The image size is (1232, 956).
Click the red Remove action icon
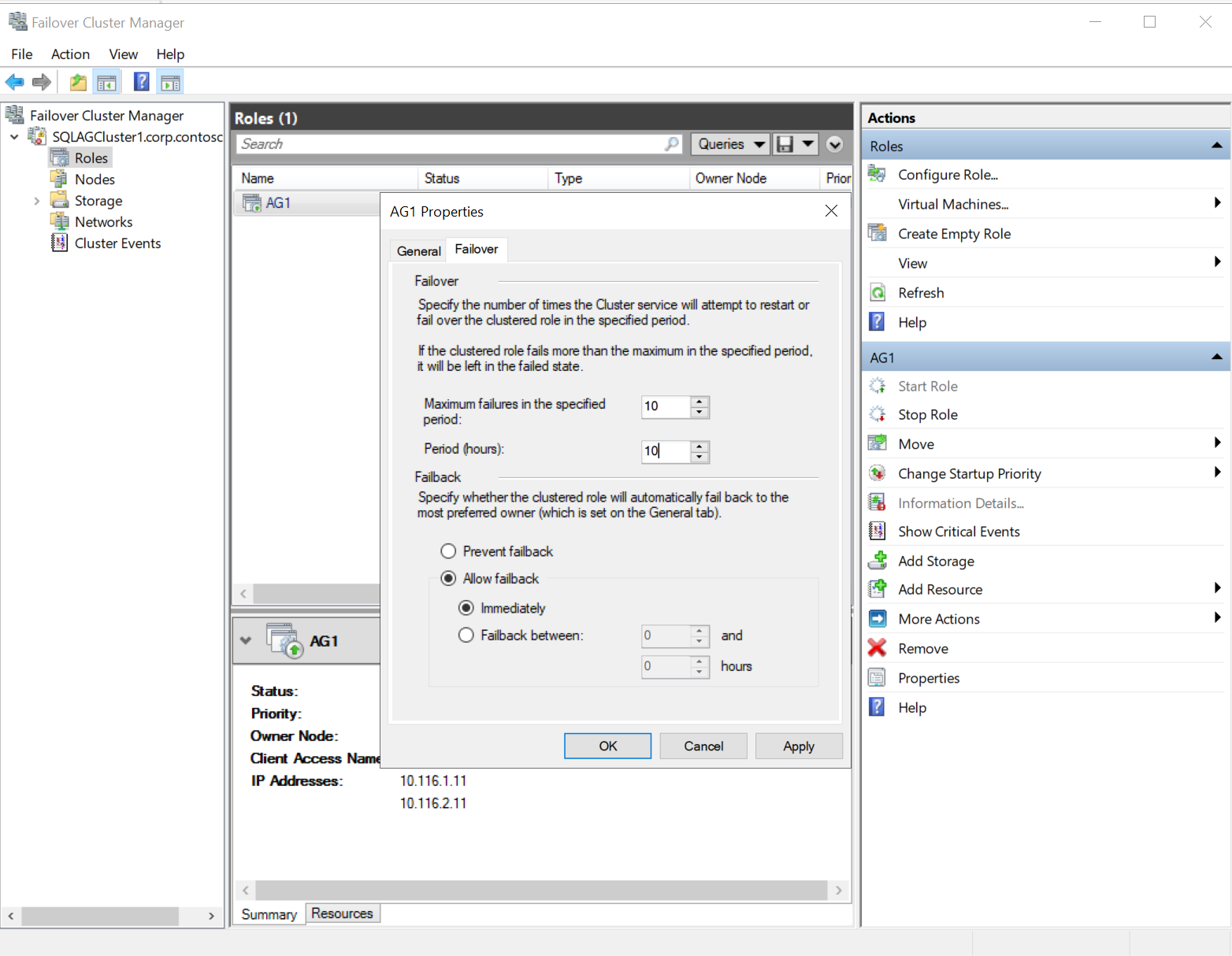click(x=878, y=648)
